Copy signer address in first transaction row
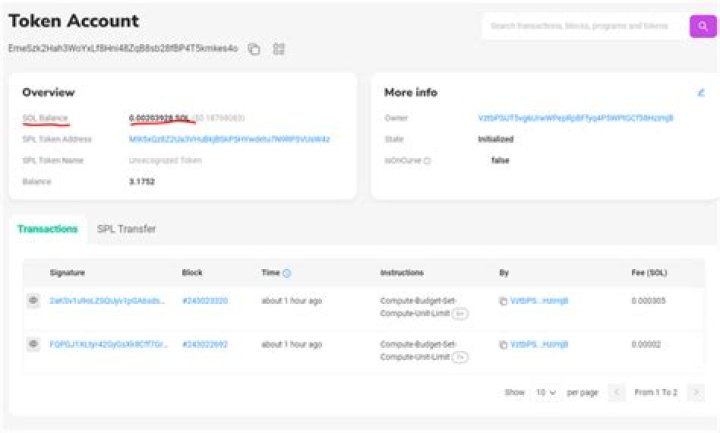 tap(503, 301)
